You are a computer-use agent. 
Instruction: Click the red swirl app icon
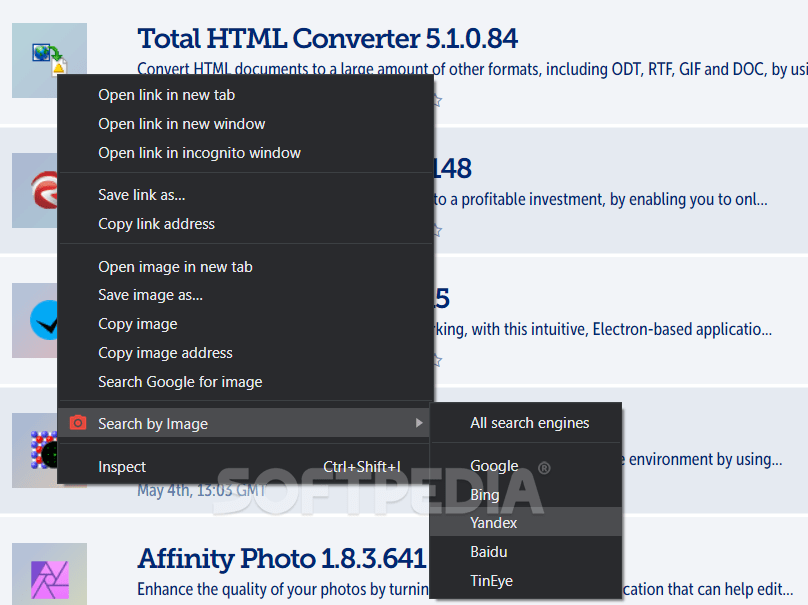35,190
